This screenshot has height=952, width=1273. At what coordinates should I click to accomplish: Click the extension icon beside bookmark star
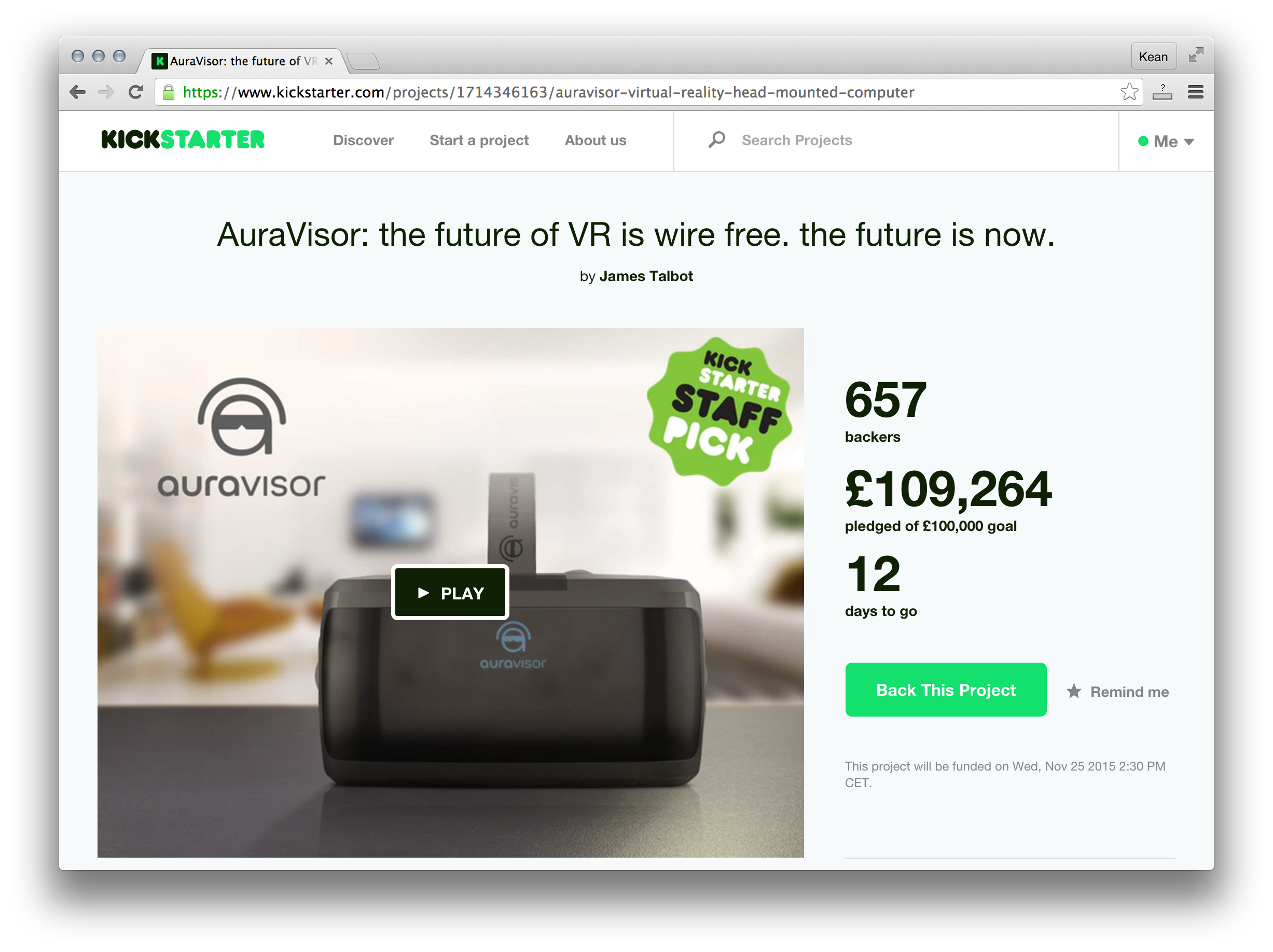[x=1162, y=92]
